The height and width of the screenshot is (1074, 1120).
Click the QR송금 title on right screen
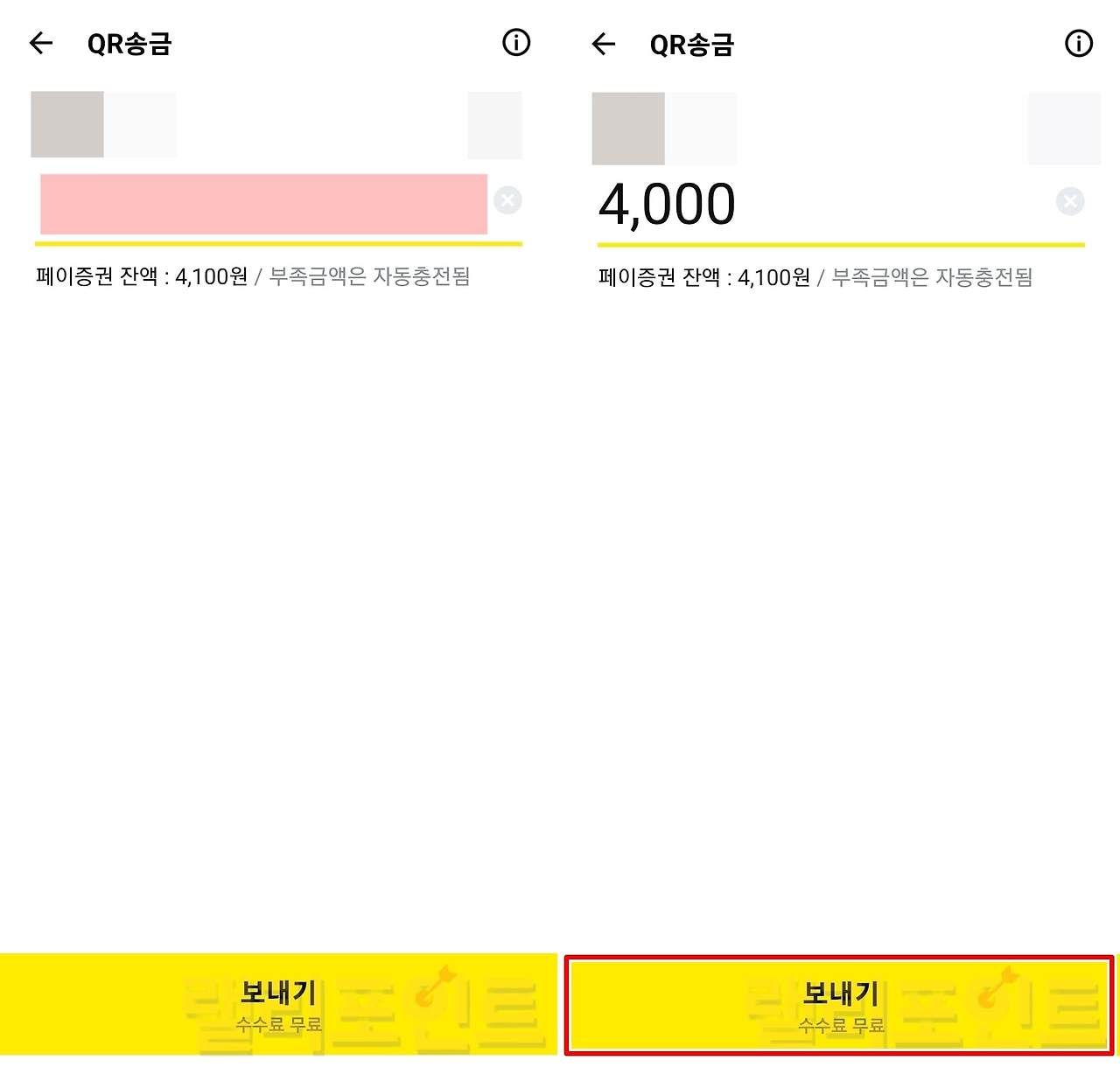click(x=691, y=45)
